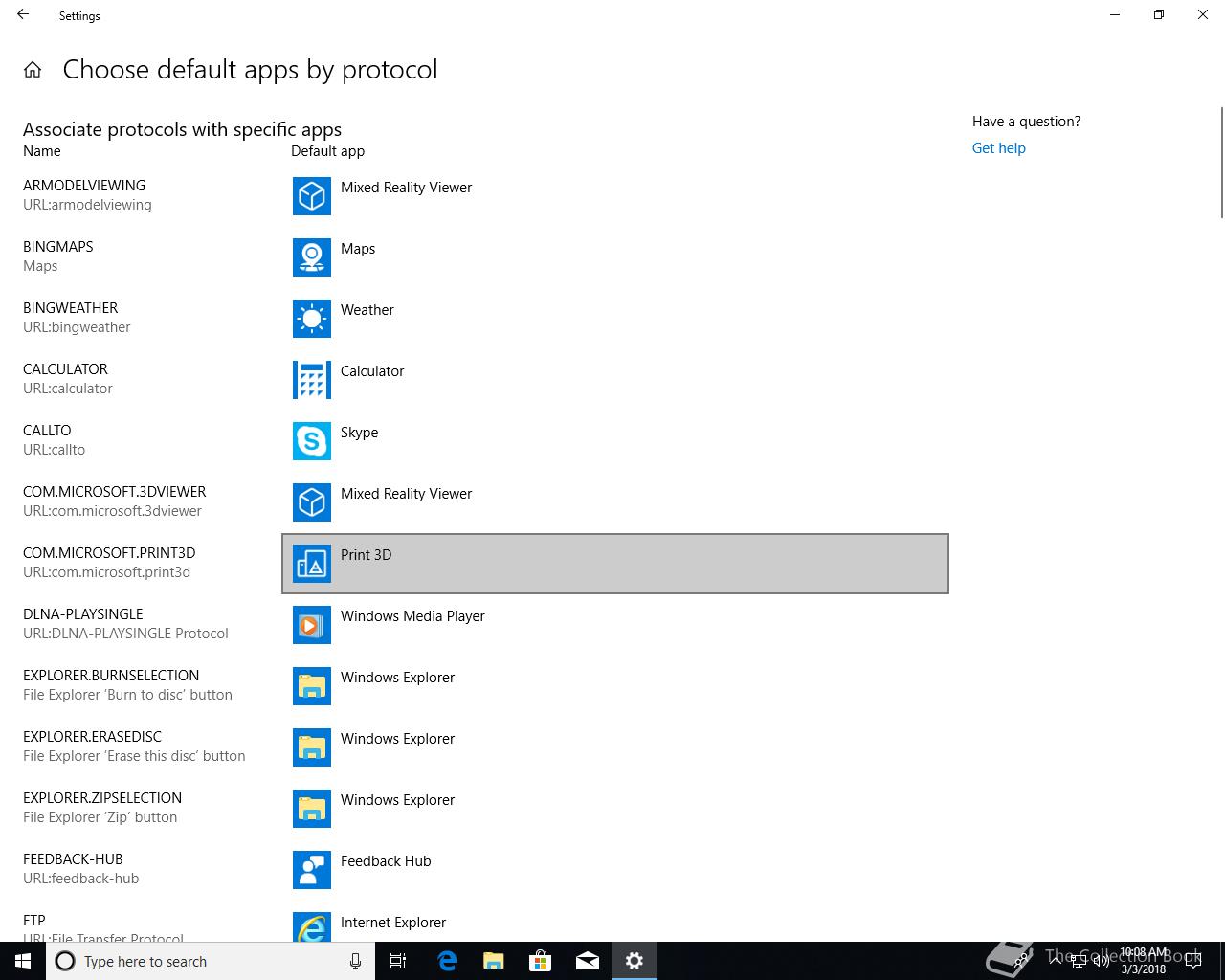The image size is (1225, 980).
Task: Open the Windows Start menu
Action: click(x=23, y=961)
